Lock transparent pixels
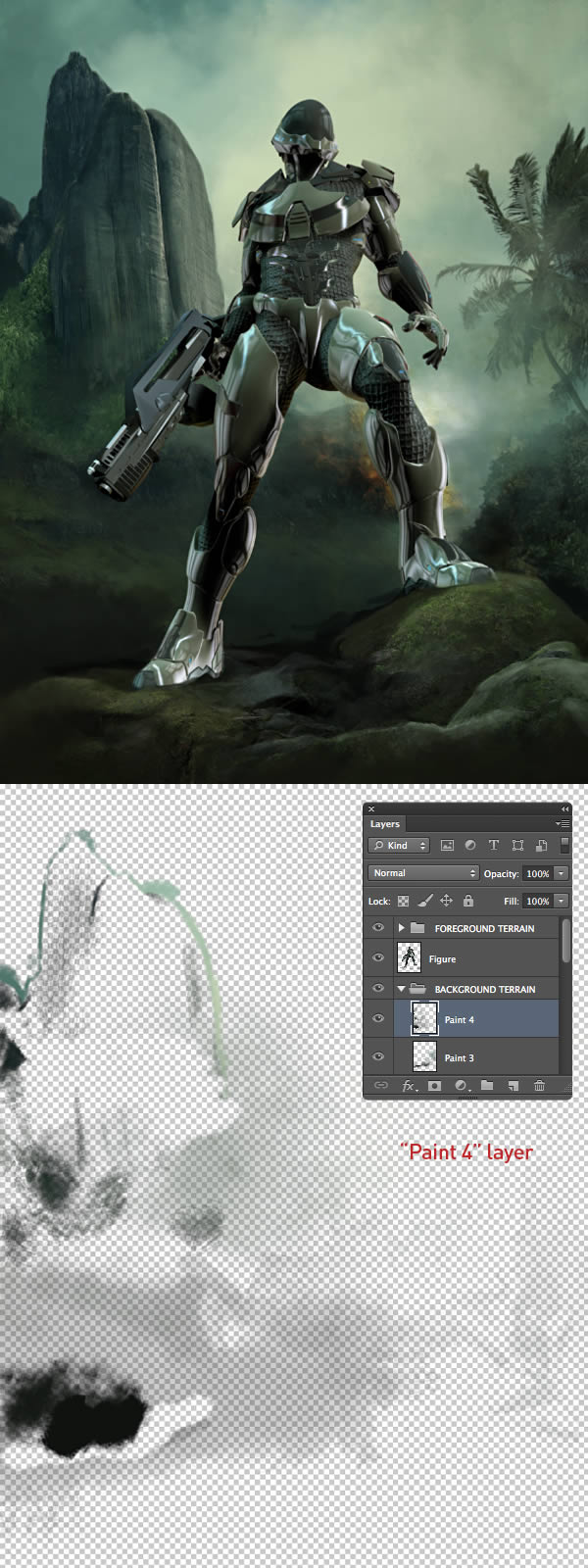 pos(403,901)
